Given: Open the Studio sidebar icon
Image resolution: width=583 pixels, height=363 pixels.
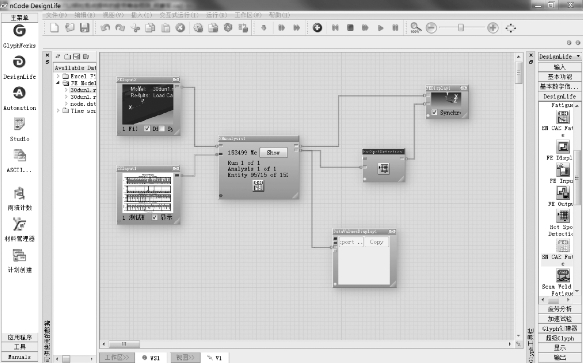Looking at the screenshot, I should tap(19, 124).
